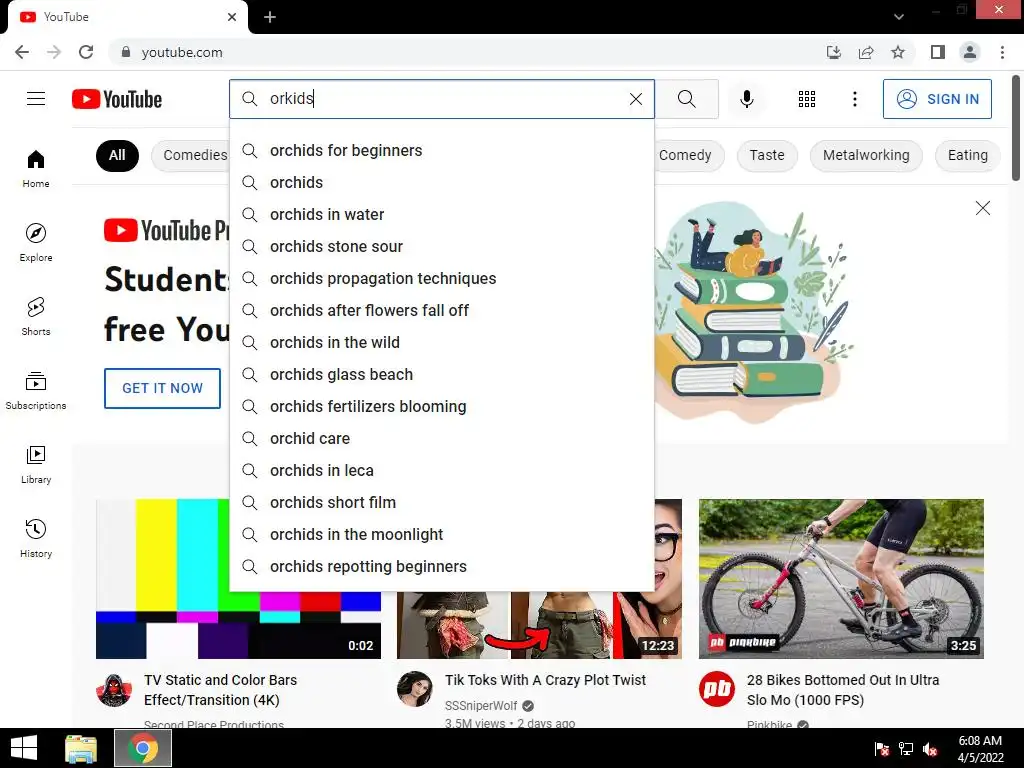1024x768 pixels.
Task: Select the Eating filter chip
Action: (x=967, y=155)
